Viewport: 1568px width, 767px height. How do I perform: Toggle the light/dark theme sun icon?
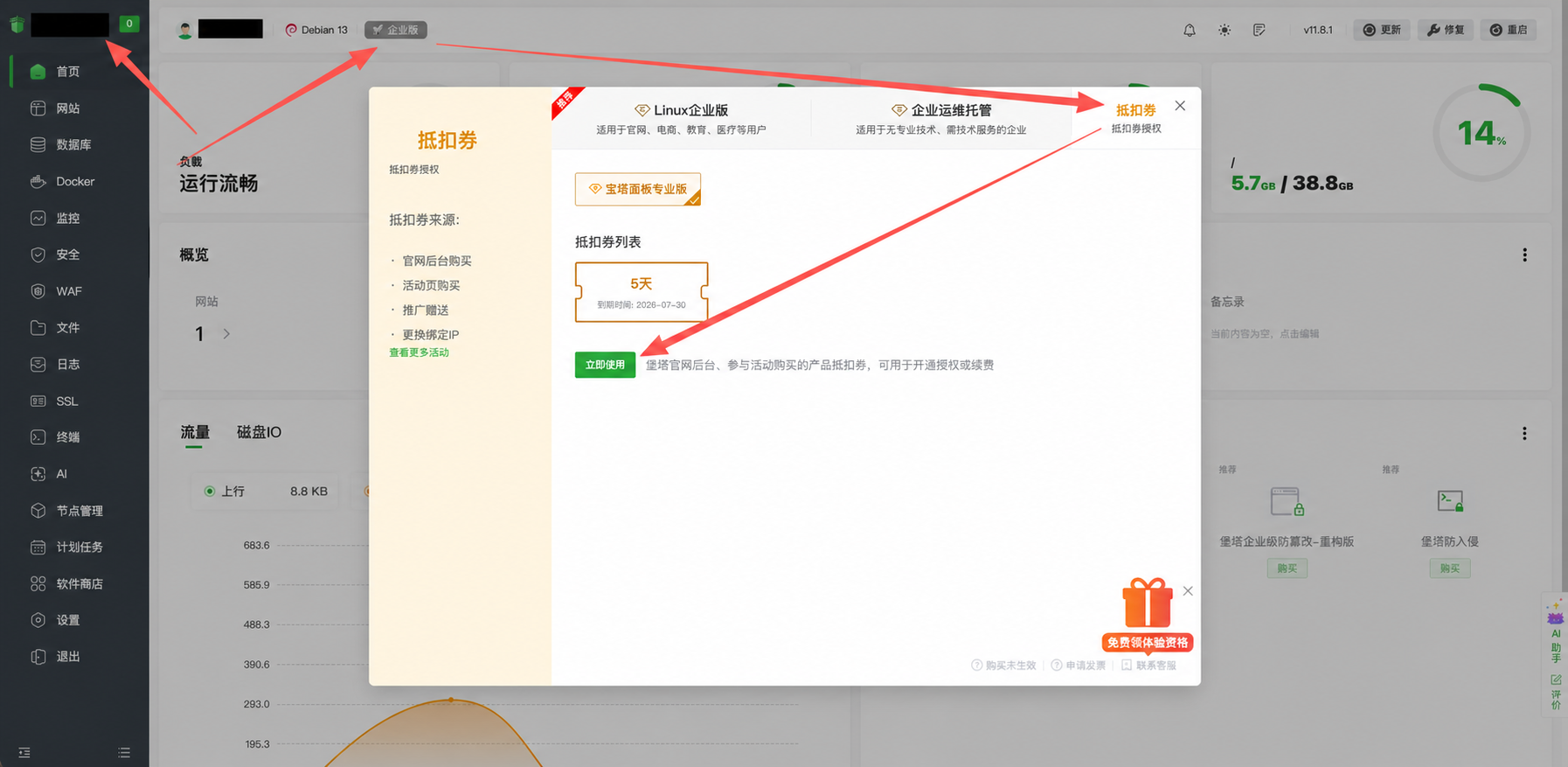coord(1225,30)
